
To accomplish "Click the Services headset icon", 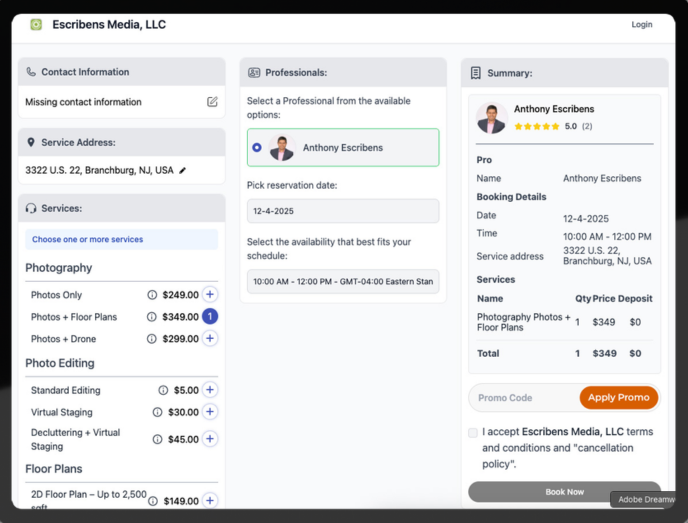I will tap(31, 208).
